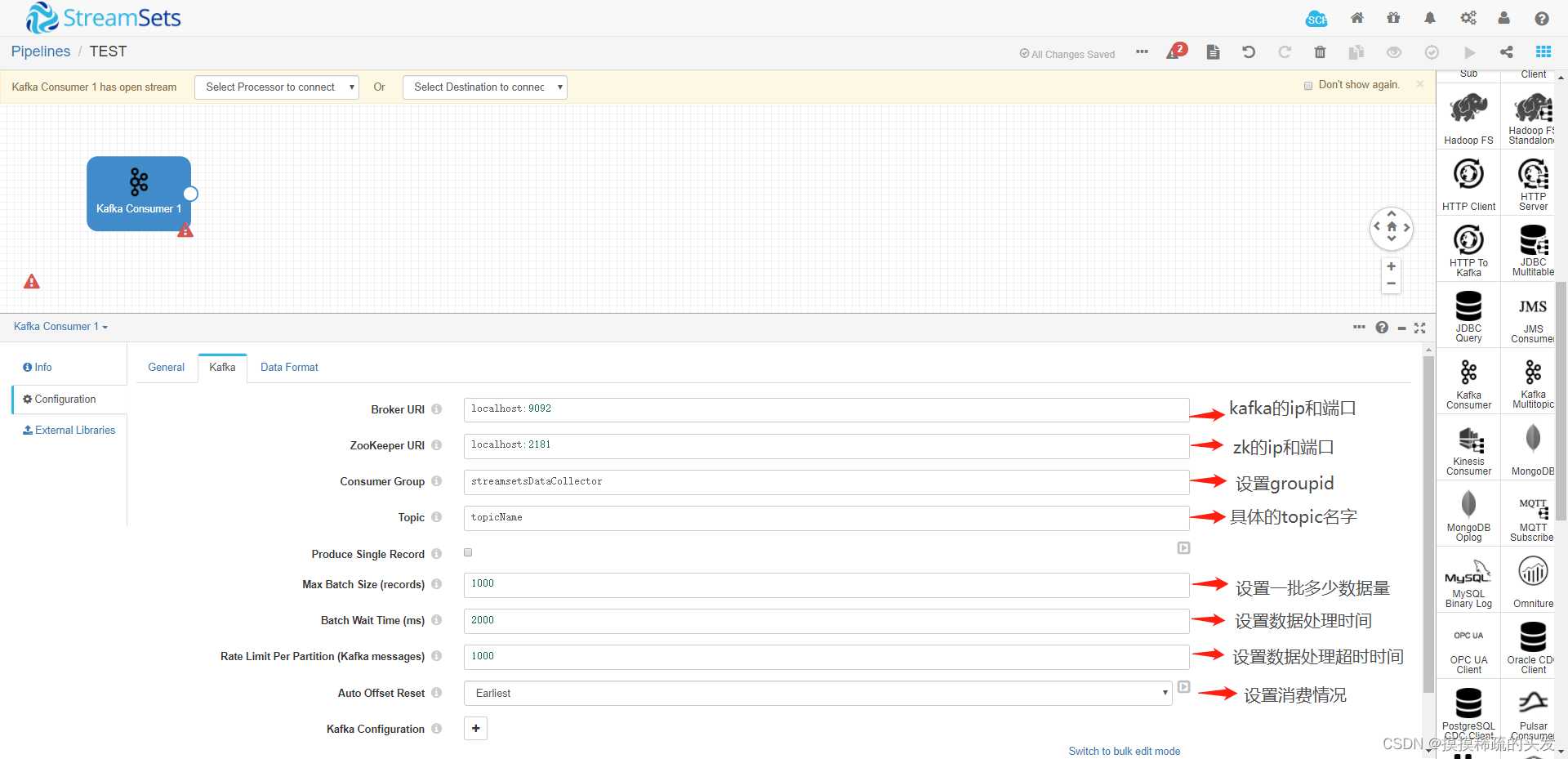The height and width of the screenshot is (759, 1568).
Task: Click the undo icon in the toolbar
Action: point(1248,51)
